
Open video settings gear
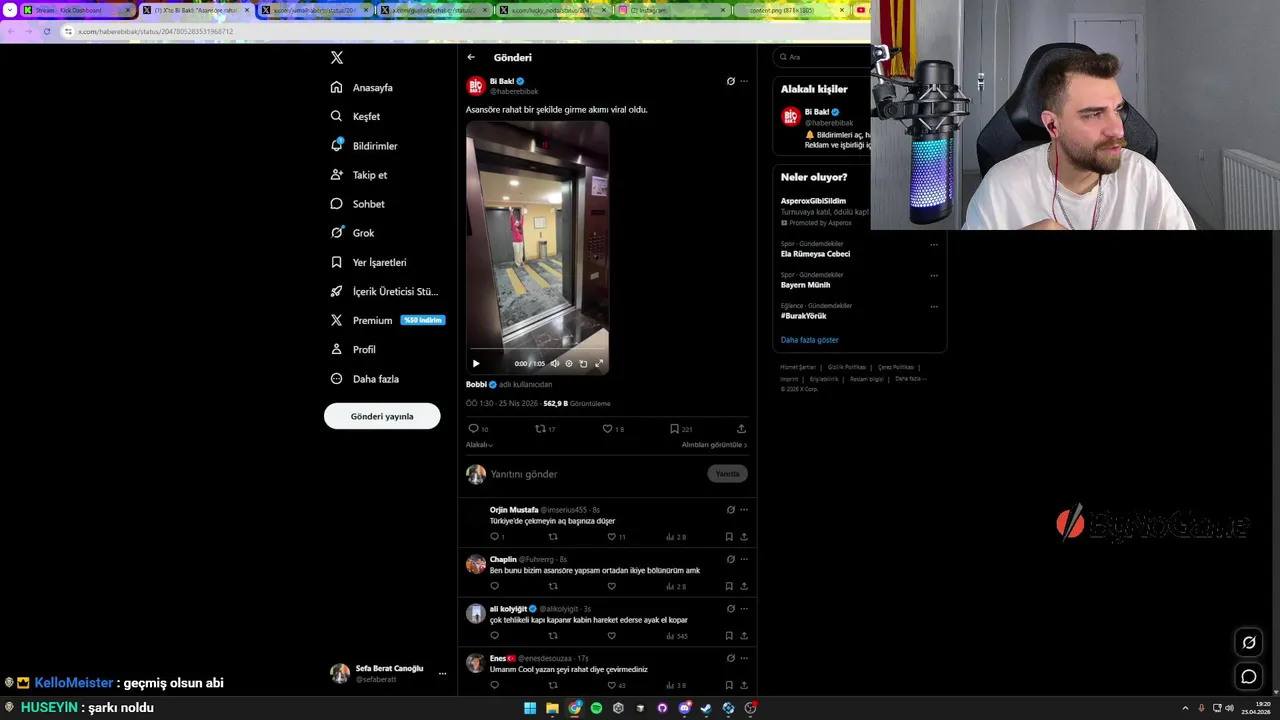[569, 363]
